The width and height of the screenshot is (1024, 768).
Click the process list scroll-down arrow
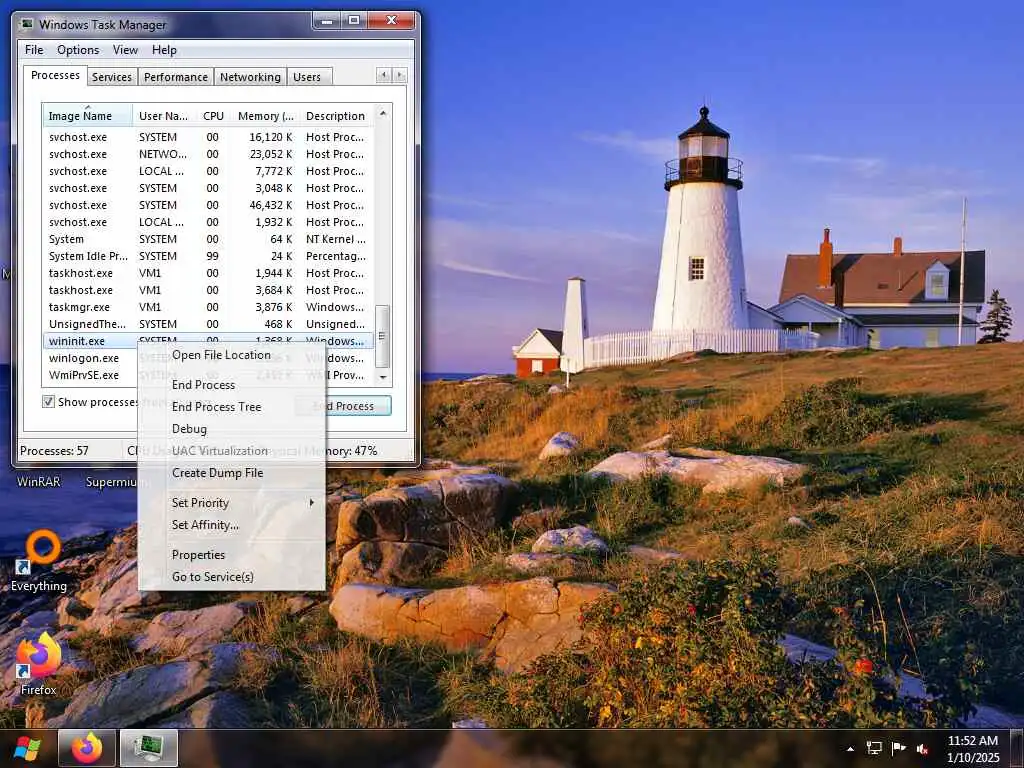383,377
